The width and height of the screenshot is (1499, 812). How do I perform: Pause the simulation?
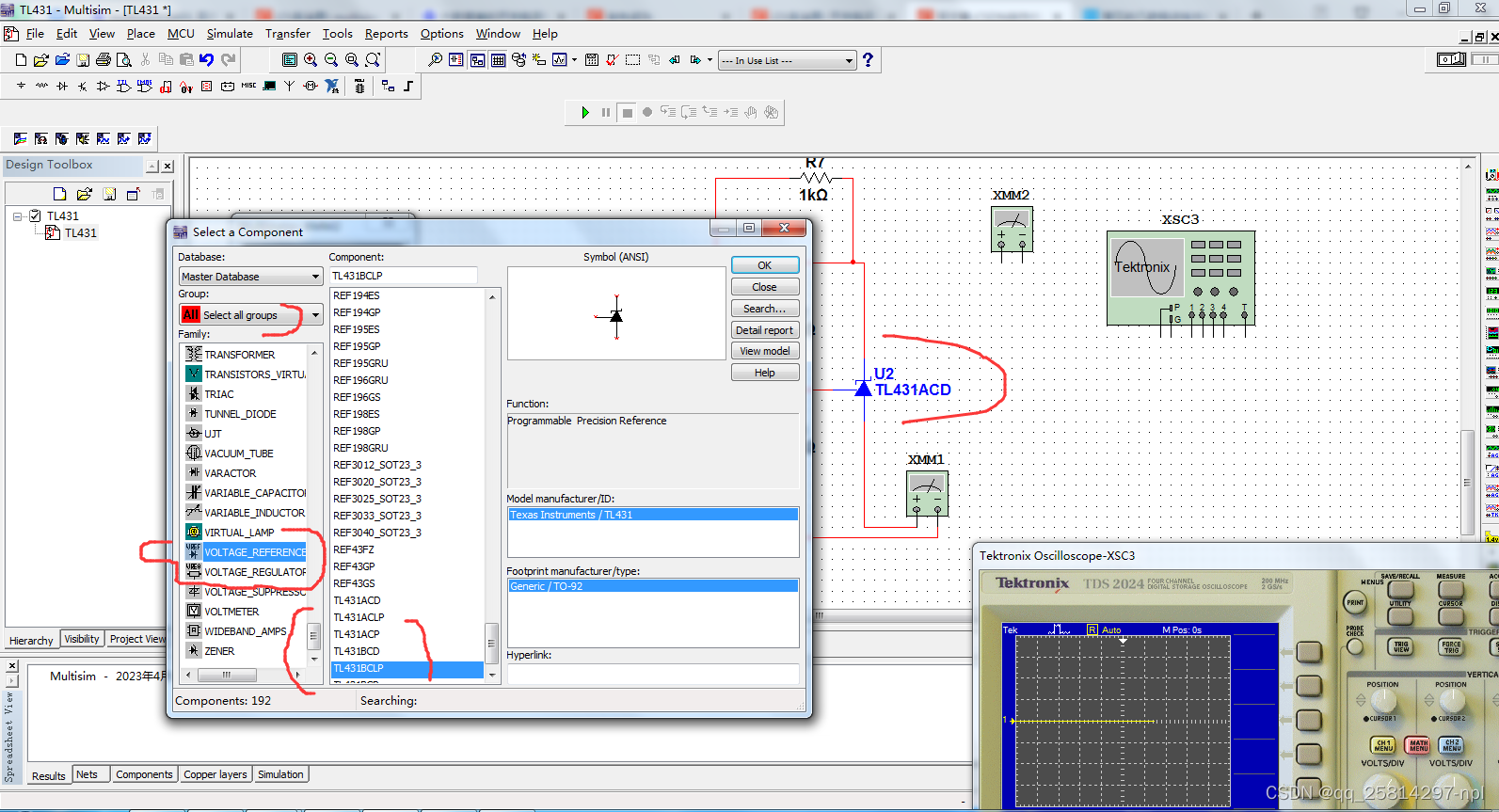tap(606, 112)
